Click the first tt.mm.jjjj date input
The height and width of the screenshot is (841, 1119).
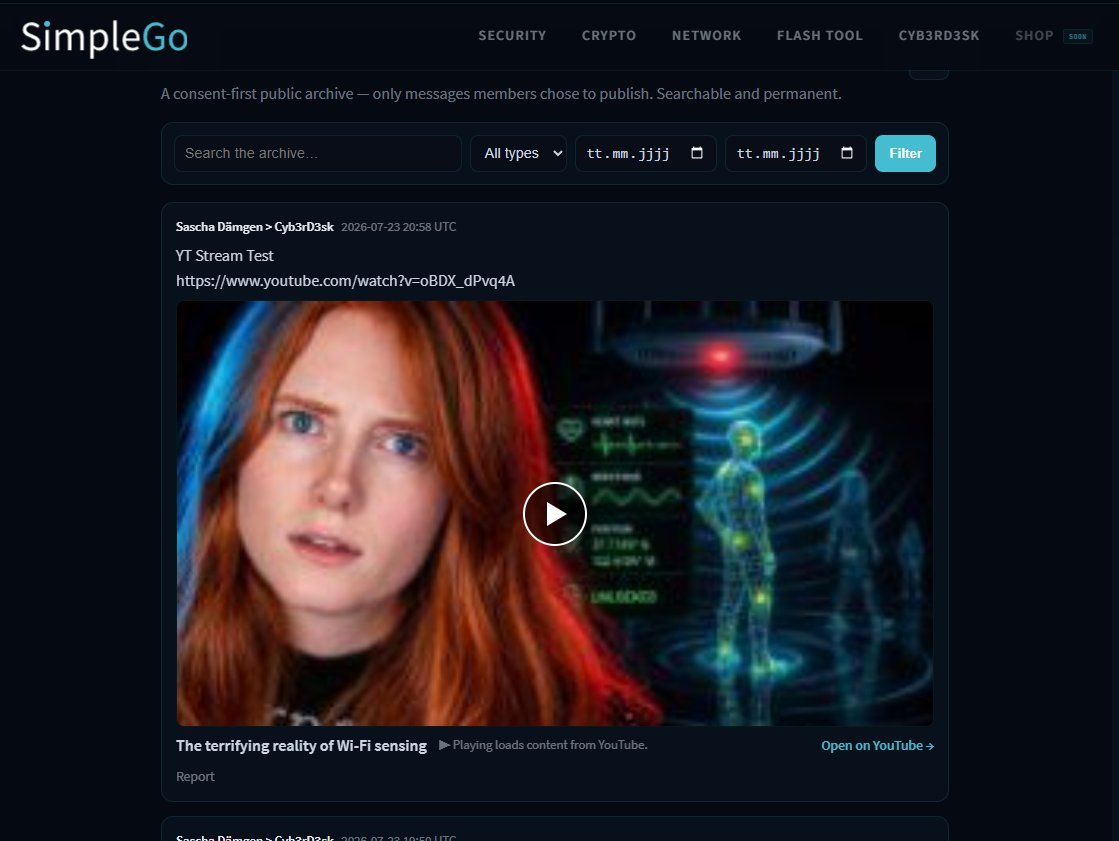(646, 153)
